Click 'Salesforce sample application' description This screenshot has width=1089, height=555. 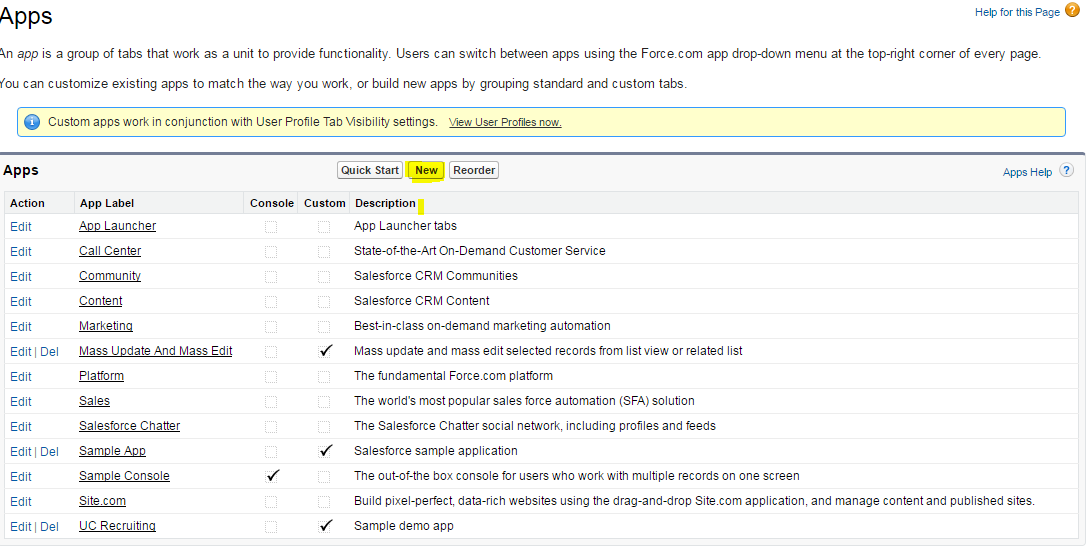pyautogui.click(x=435, y=451)
